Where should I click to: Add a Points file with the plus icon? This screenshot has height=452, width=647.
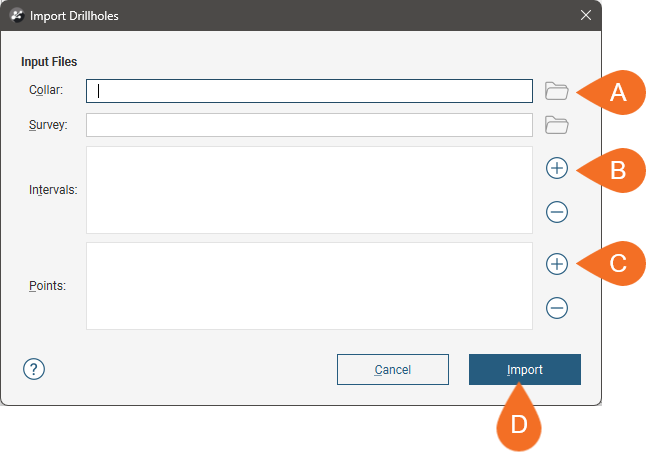pyautogui.click(x=557, y=264)
